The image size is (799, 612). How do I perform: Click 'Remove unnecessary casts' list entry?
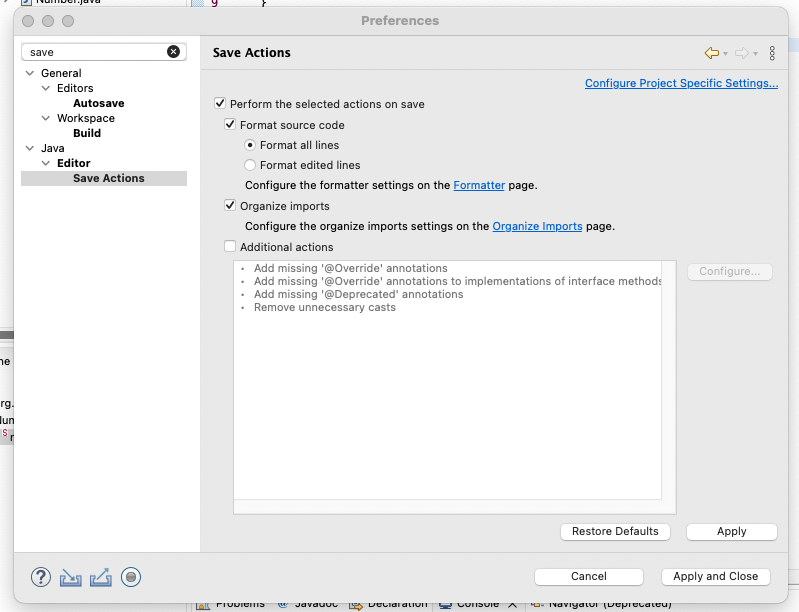325,307
